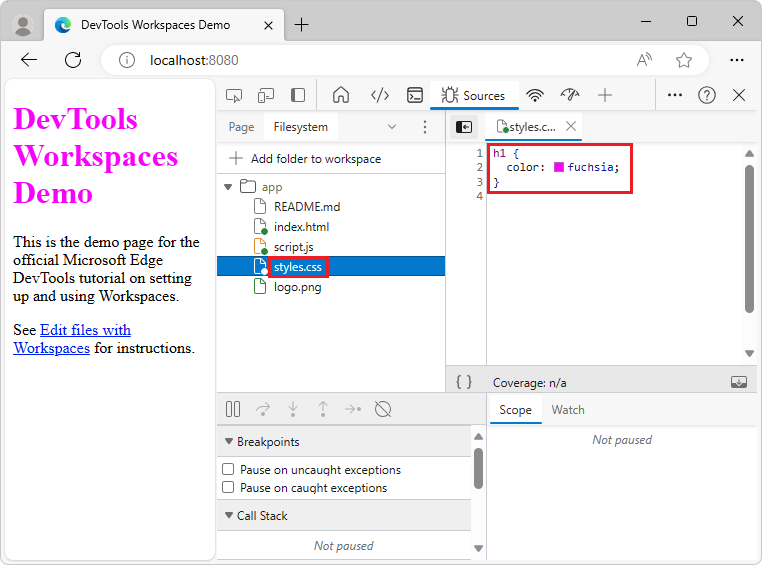Click Add folder to workspace
The image size is (762, 565).
pos(305,159)
